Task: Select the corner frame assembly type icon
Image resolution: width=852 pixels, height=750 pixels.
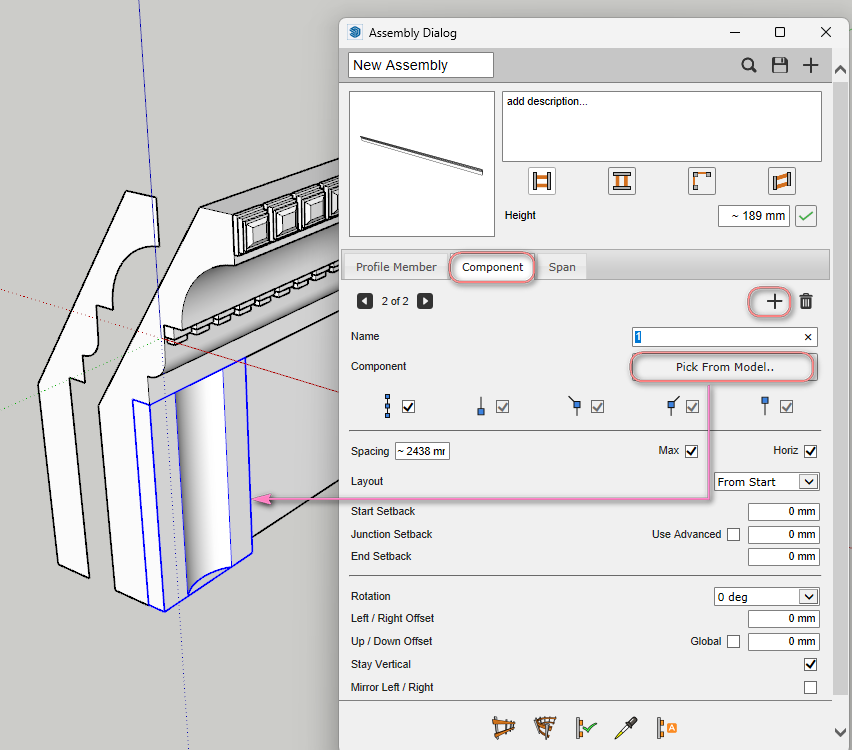Action: (702, 181)
